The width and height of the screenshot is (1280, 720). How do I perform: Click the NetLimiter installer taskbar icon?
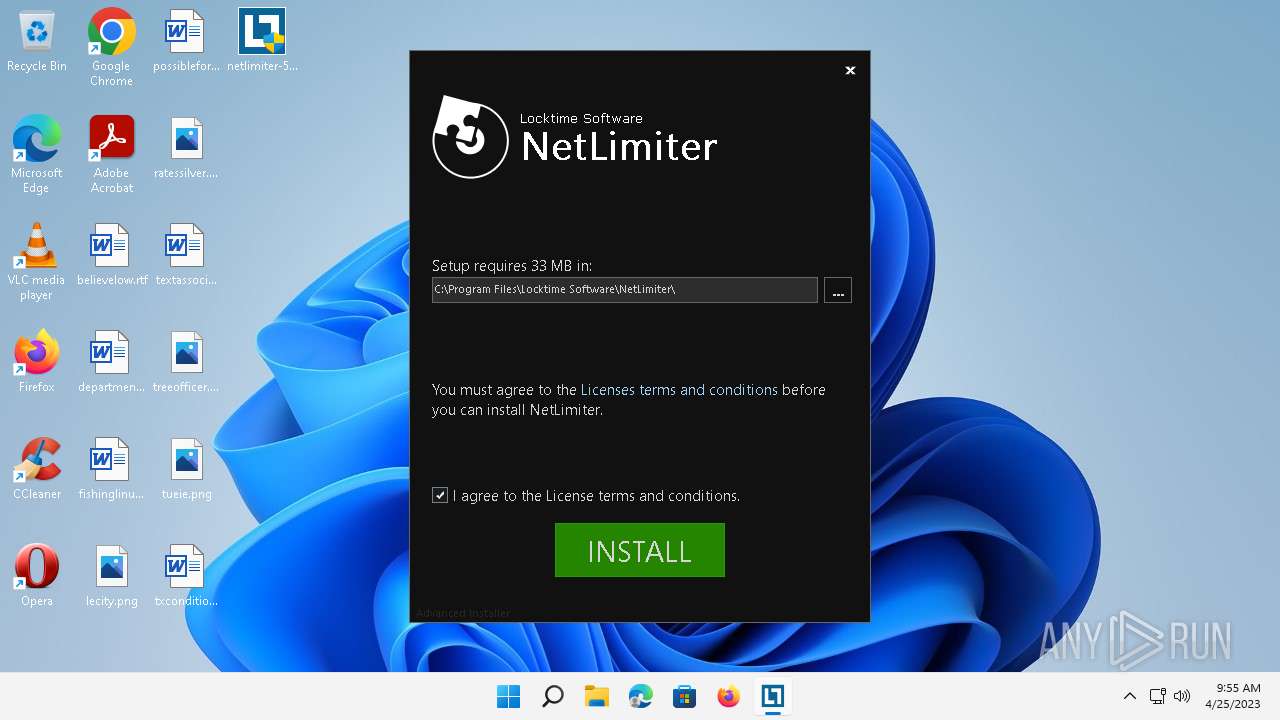point(772,696)
